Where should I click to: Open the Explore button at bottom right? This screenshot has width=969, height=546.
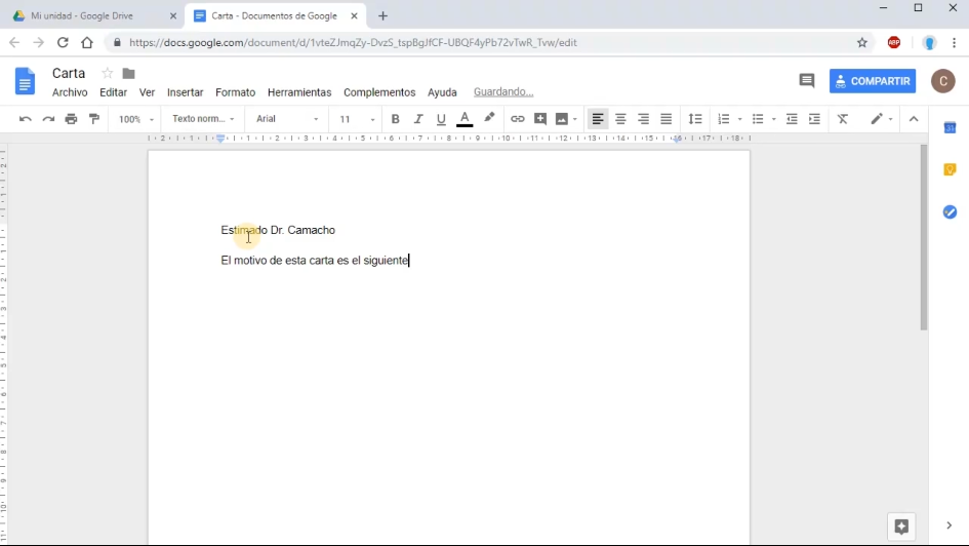pyautogui.click(x=901, y=526)
